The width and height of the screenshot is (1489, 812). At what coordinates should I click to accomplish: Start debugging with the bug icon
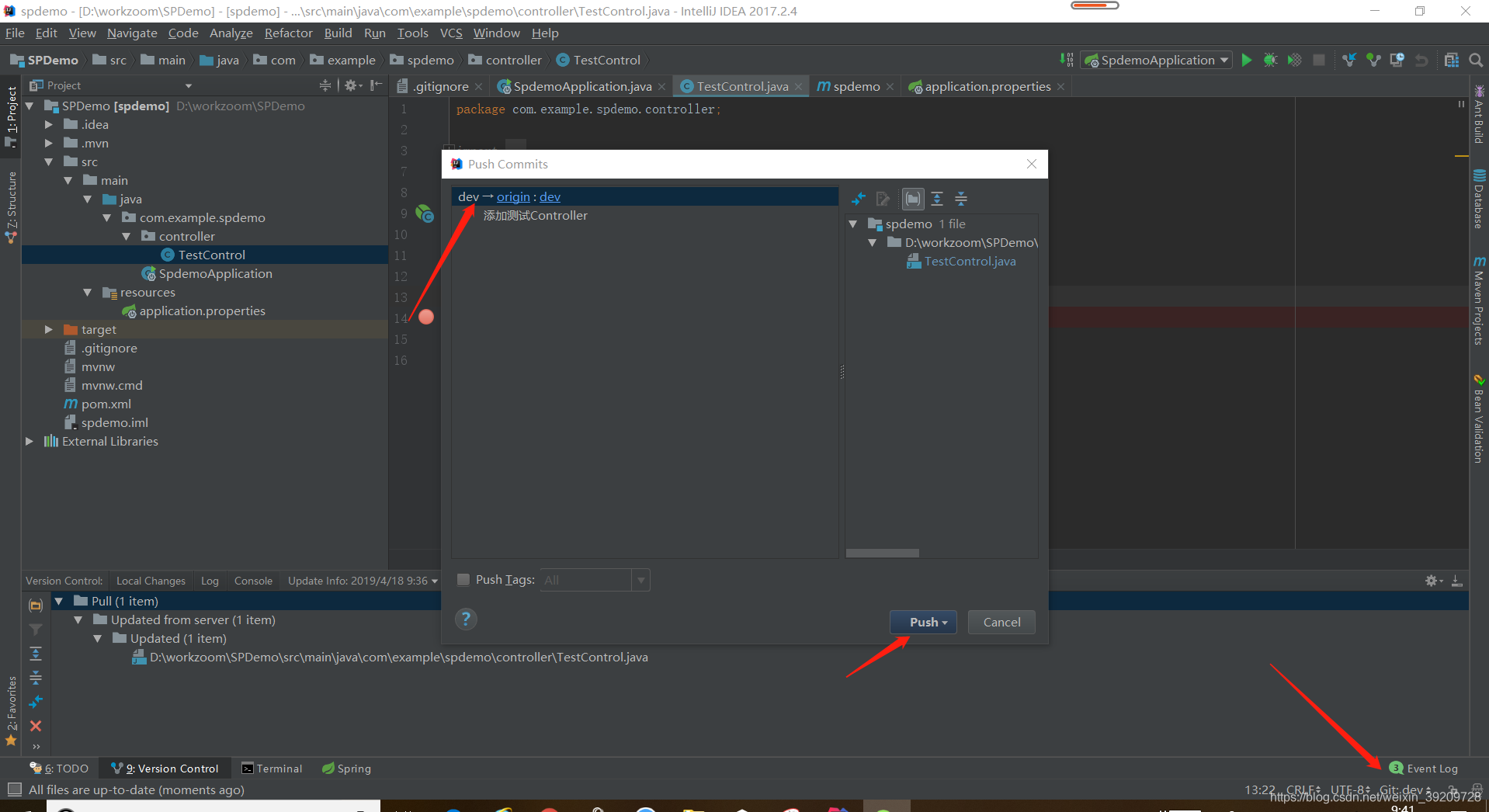(x=1270, y=60)
